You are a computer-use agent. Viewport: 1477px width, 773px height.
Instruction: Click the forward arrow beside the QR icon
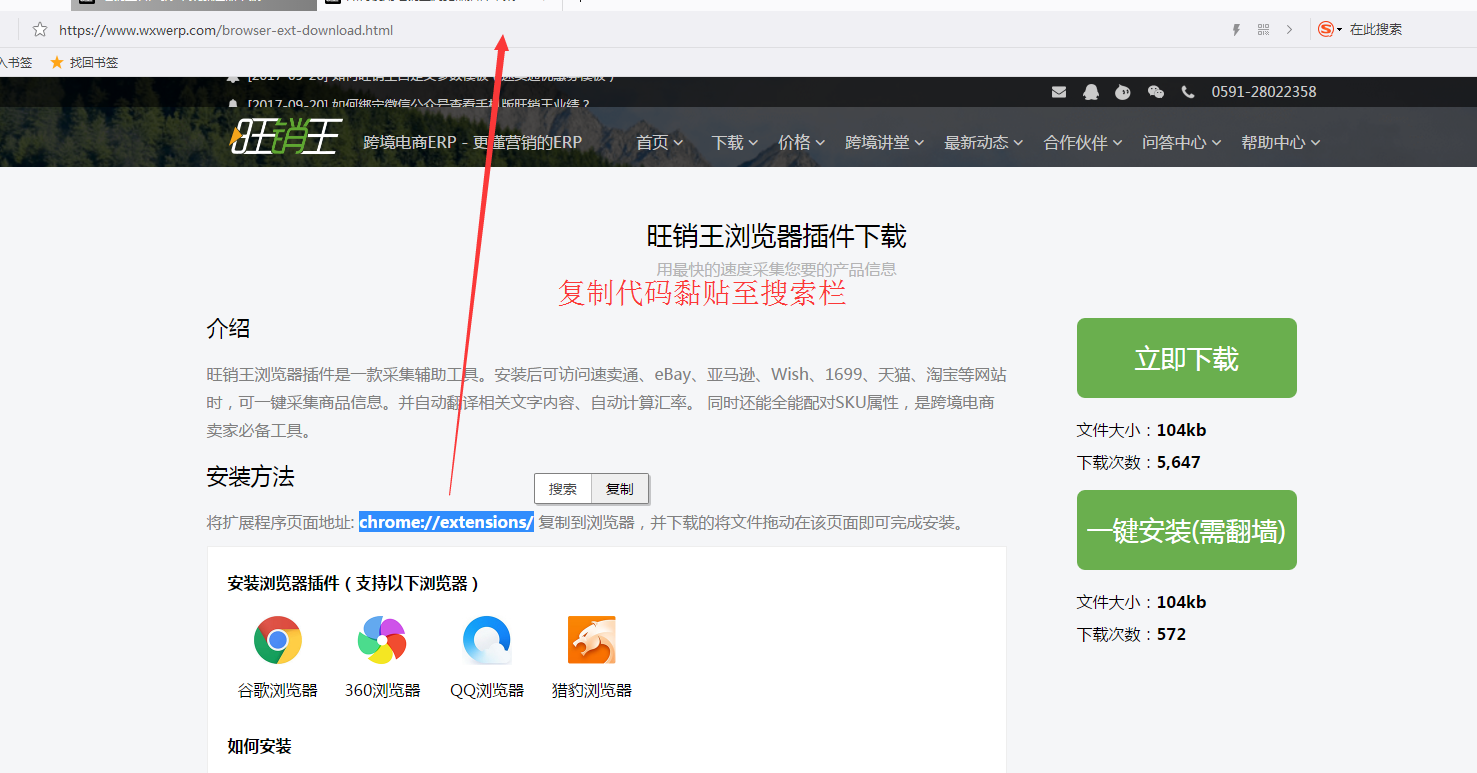[x=1290, y=30]
